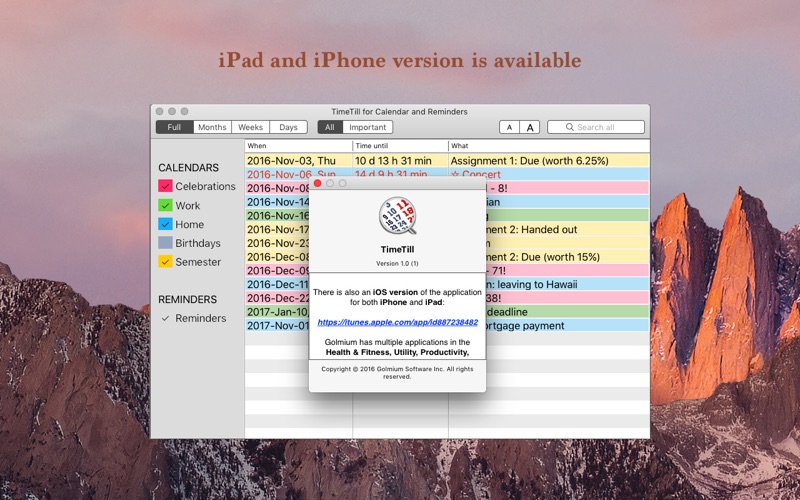This screenshot has height=500, width=800.
Task: Switch to the Days view
Action: tap(288, 127)
